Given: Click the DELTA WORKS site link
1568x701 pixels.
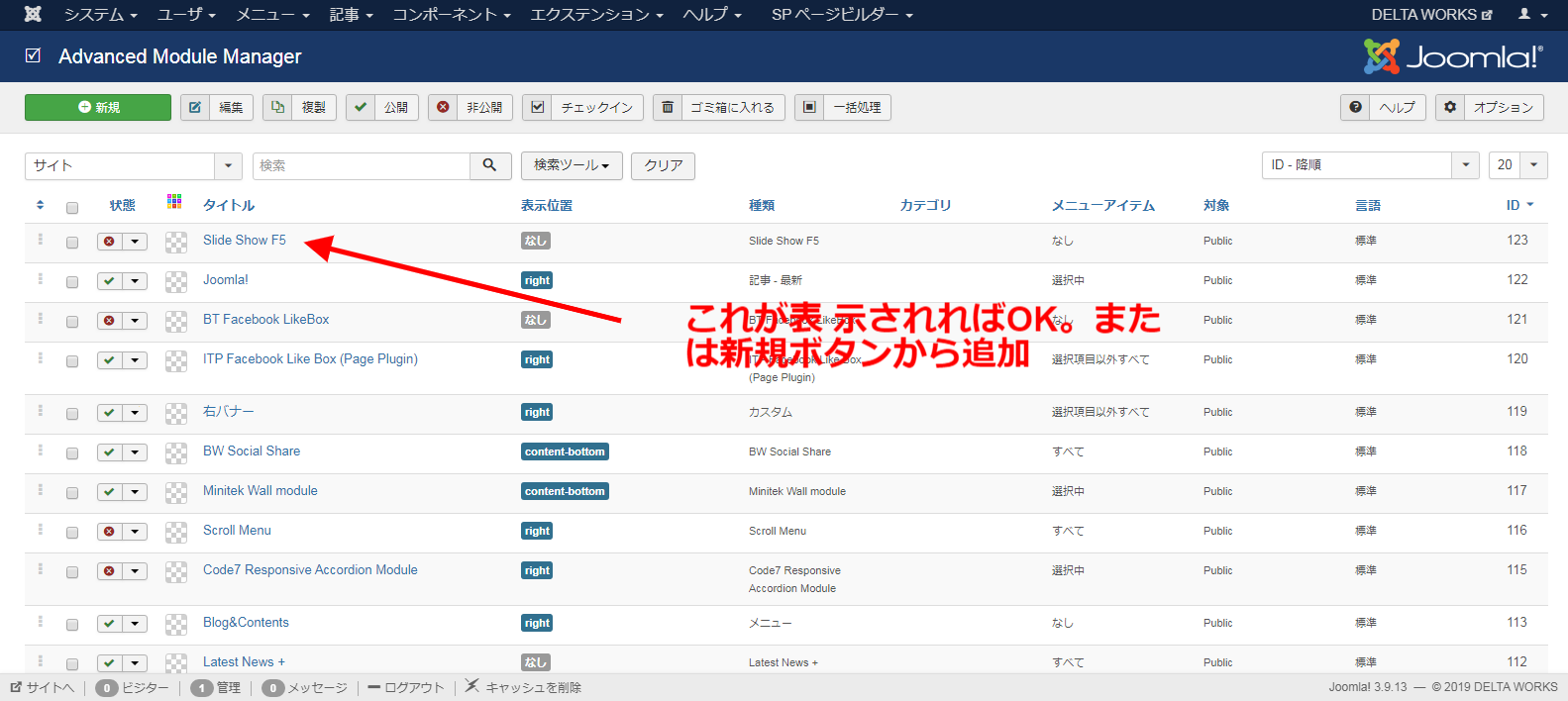Looking at the screenshot, I should [1431, 14].
